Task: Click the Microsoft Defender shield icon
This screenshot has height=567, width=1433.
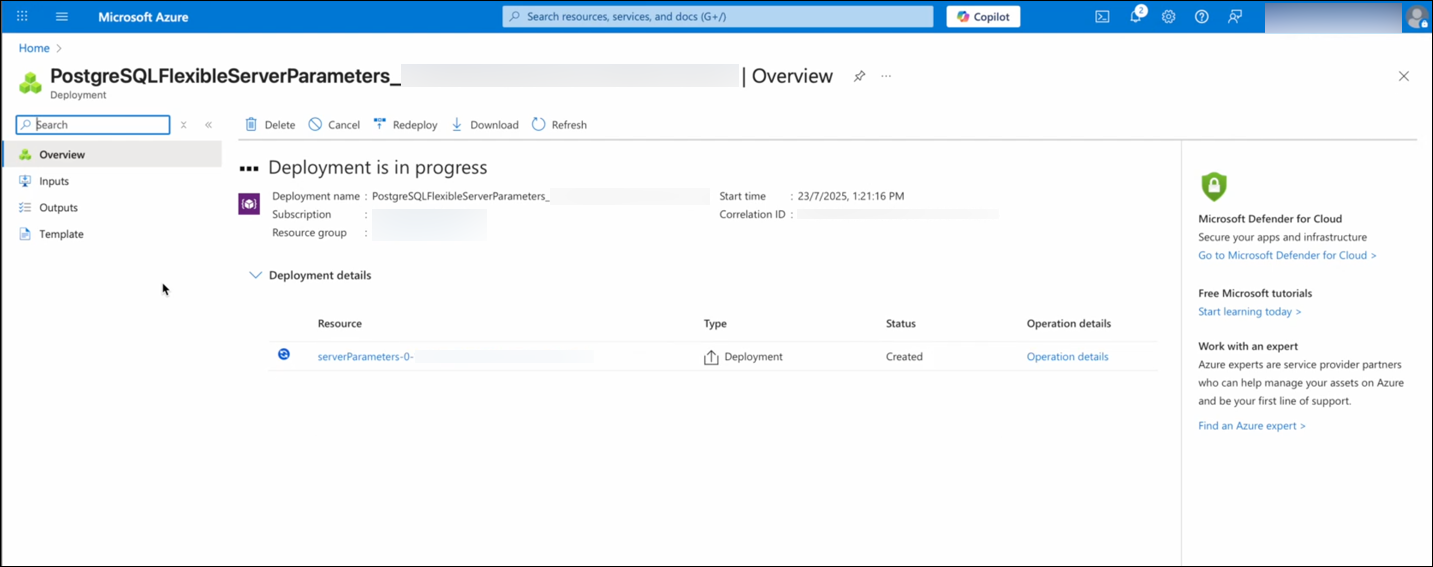Action: click(x=1213, y=186)
